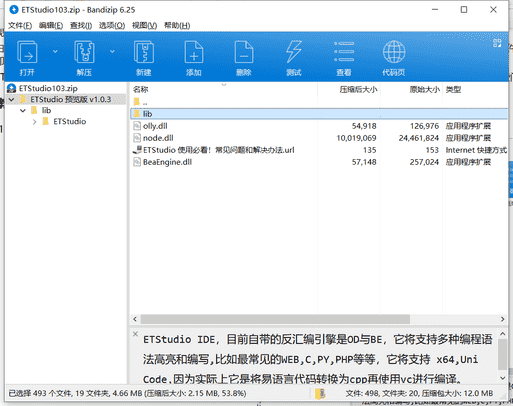Open the 文件(F) menu
Viewport: 513px width, 406px height.
[20, 25]
